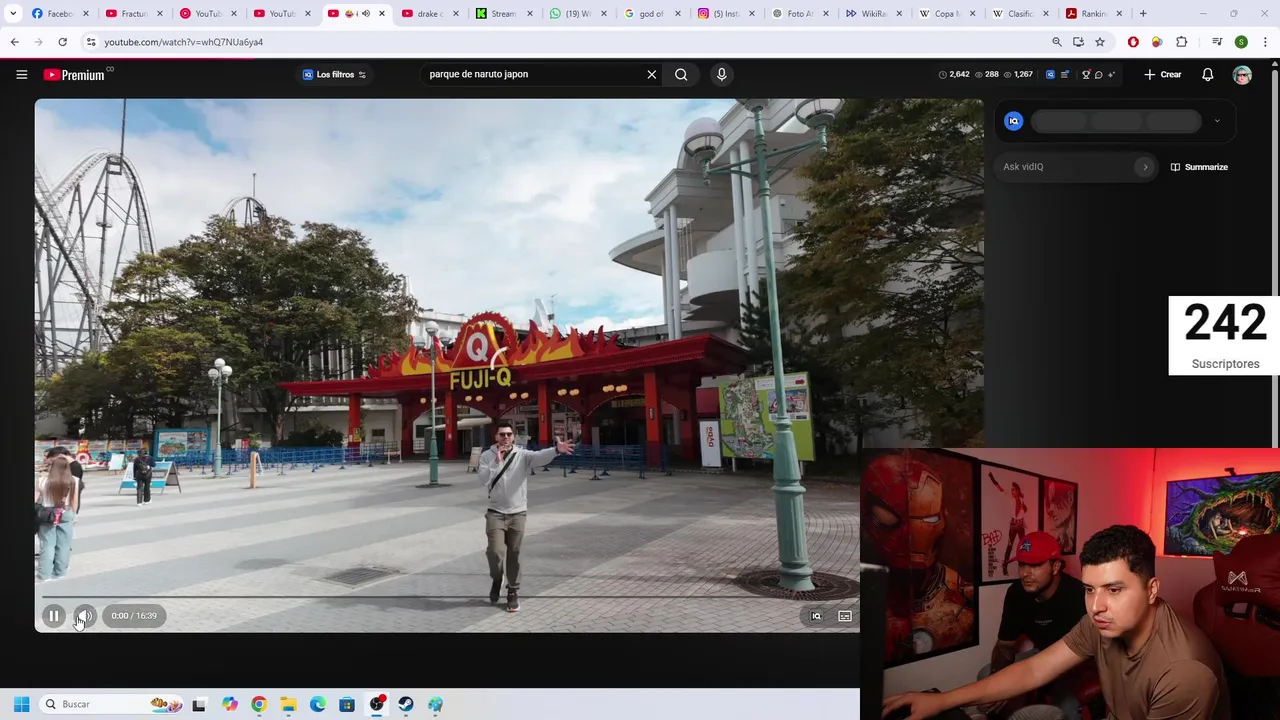Open a new Chrome tab

point(1143,13)
